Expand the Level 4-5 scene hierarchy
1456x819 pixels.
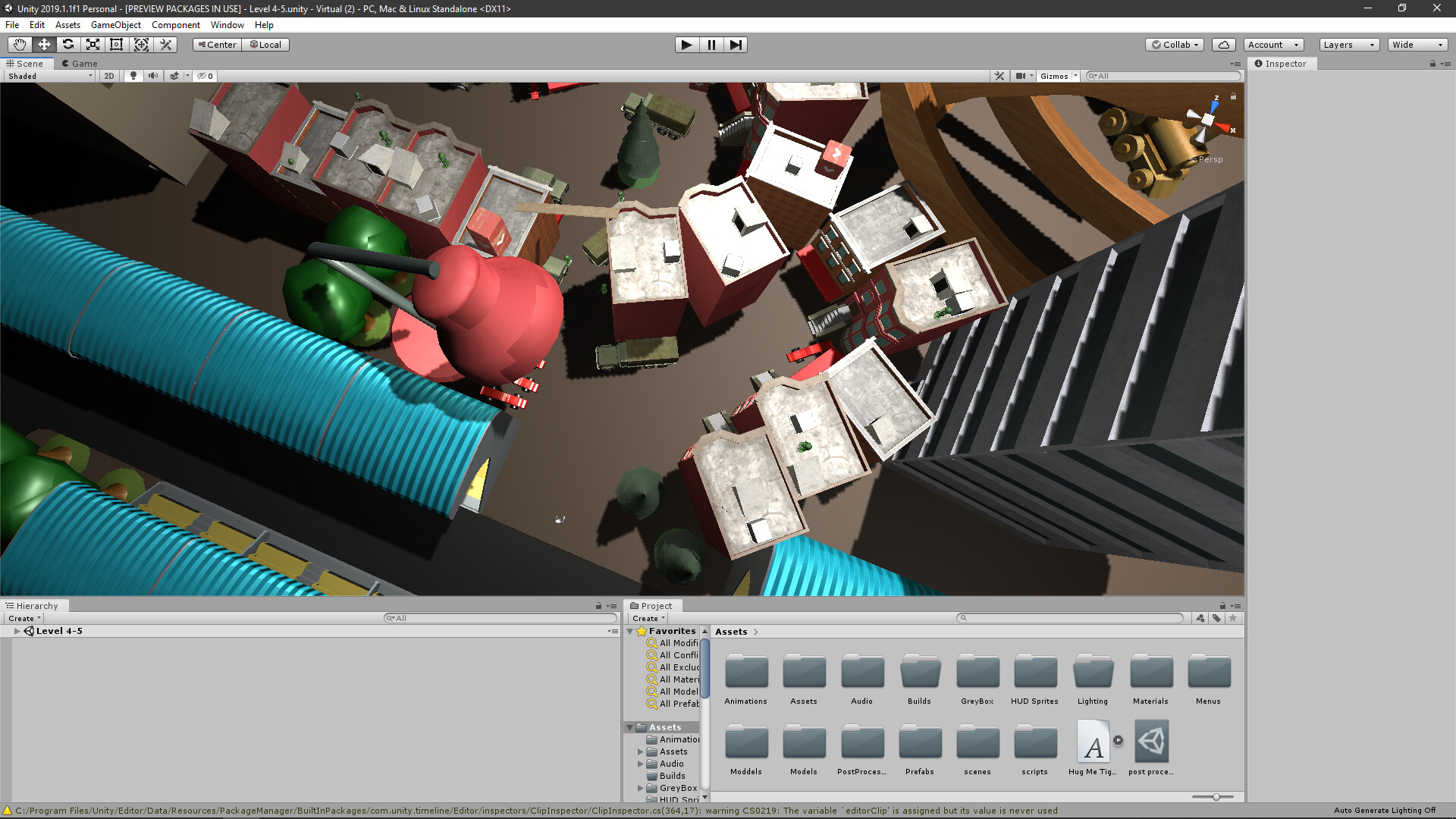coord(17,631)
